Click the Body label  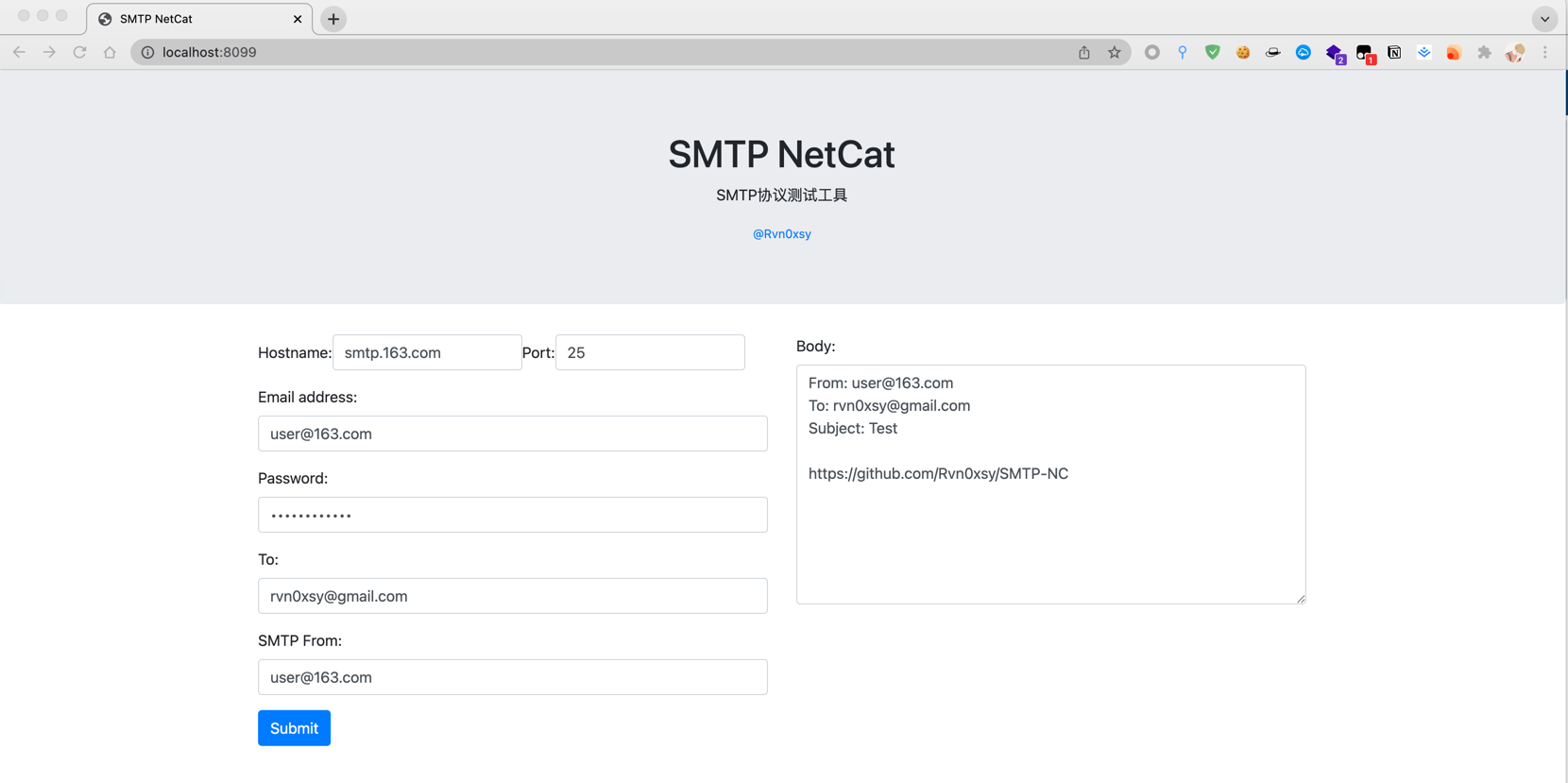[x=815, y=347]
